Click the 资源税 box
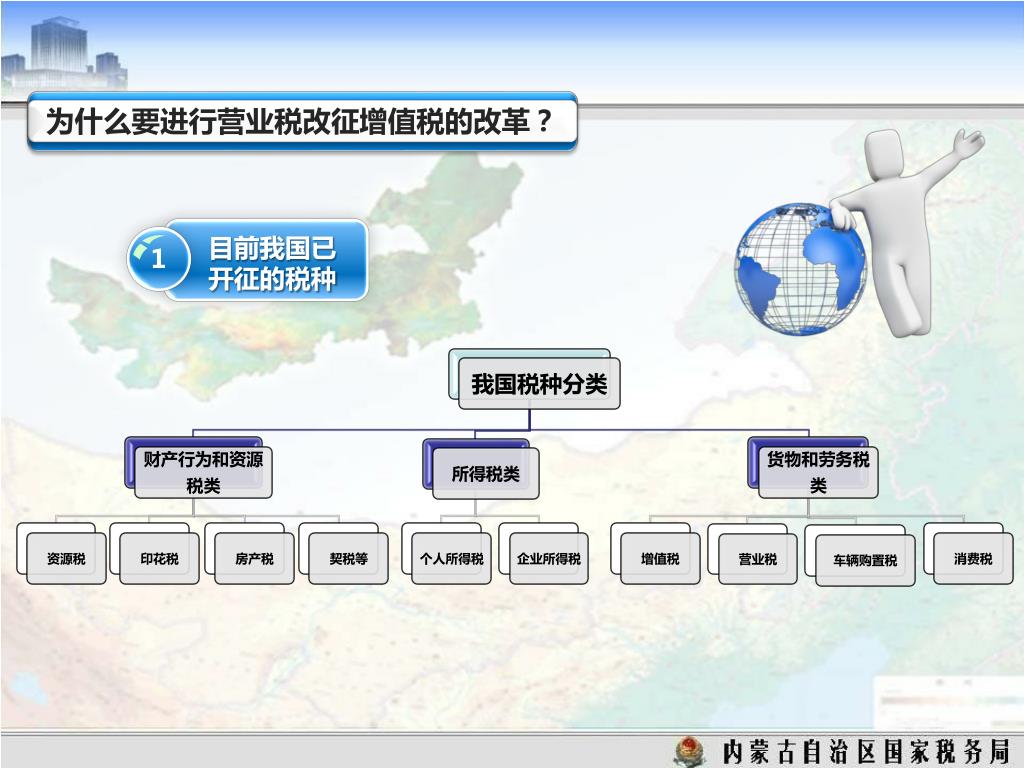 (66, 559)
